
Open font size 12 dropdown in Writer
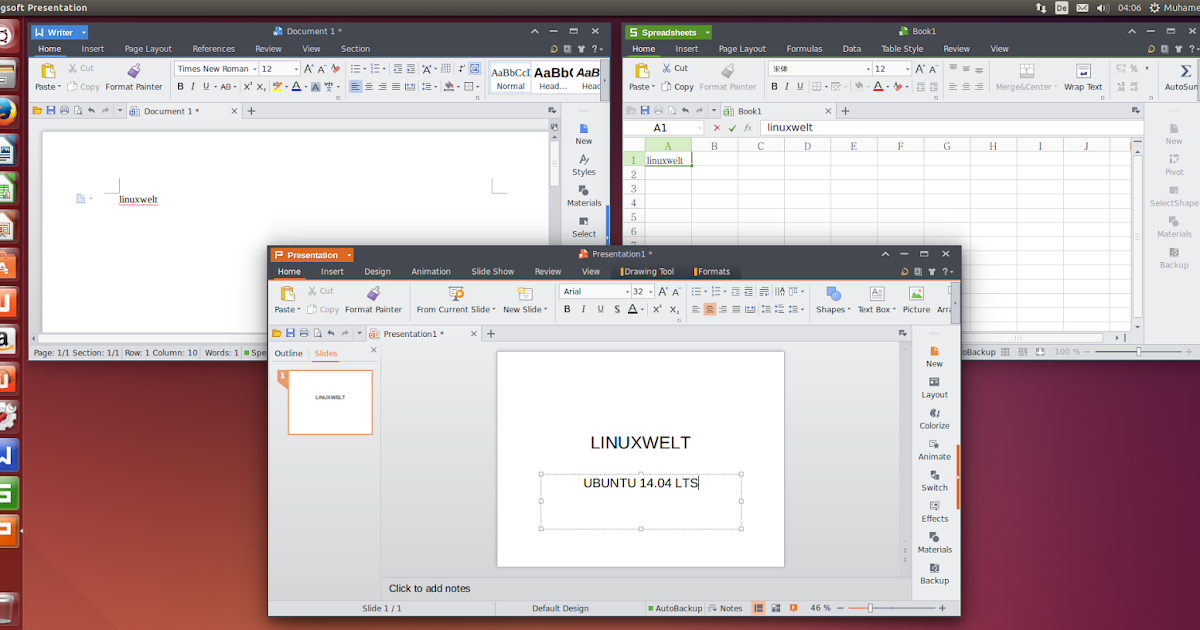(295, 69)
